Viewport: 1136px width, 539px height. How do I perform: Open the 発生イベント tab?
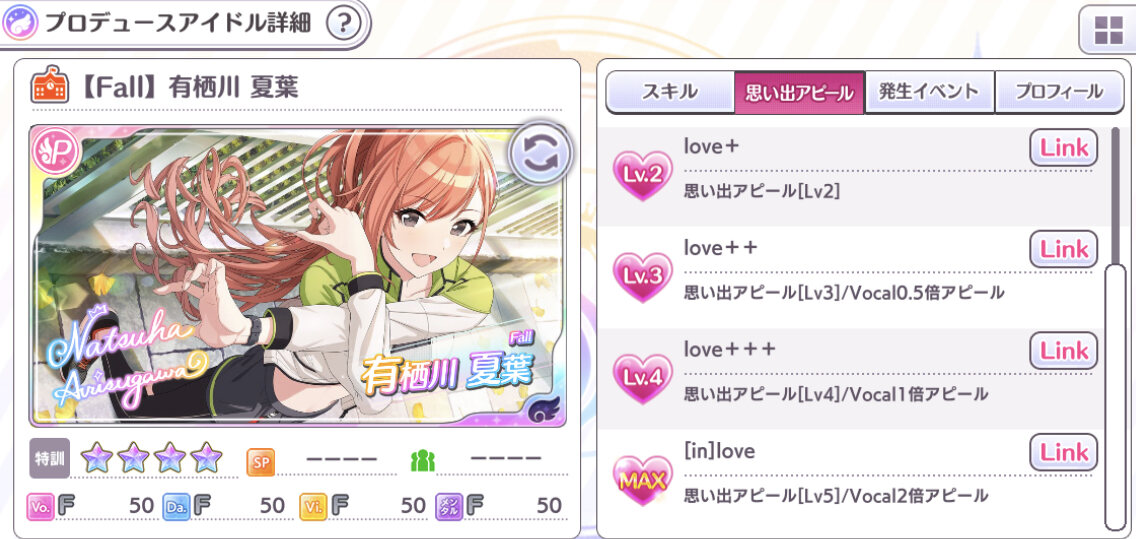tap(929, 92)
